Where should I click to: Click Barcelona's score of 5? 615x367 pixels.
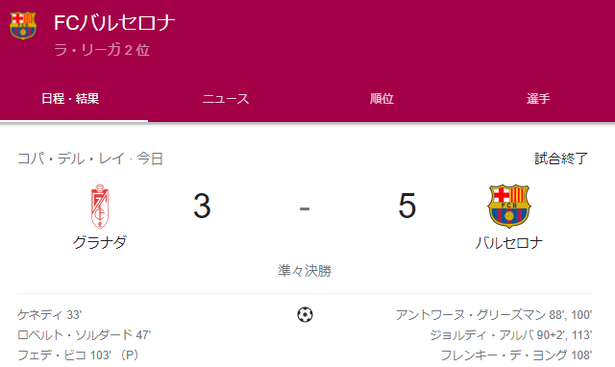click(407, 206)
